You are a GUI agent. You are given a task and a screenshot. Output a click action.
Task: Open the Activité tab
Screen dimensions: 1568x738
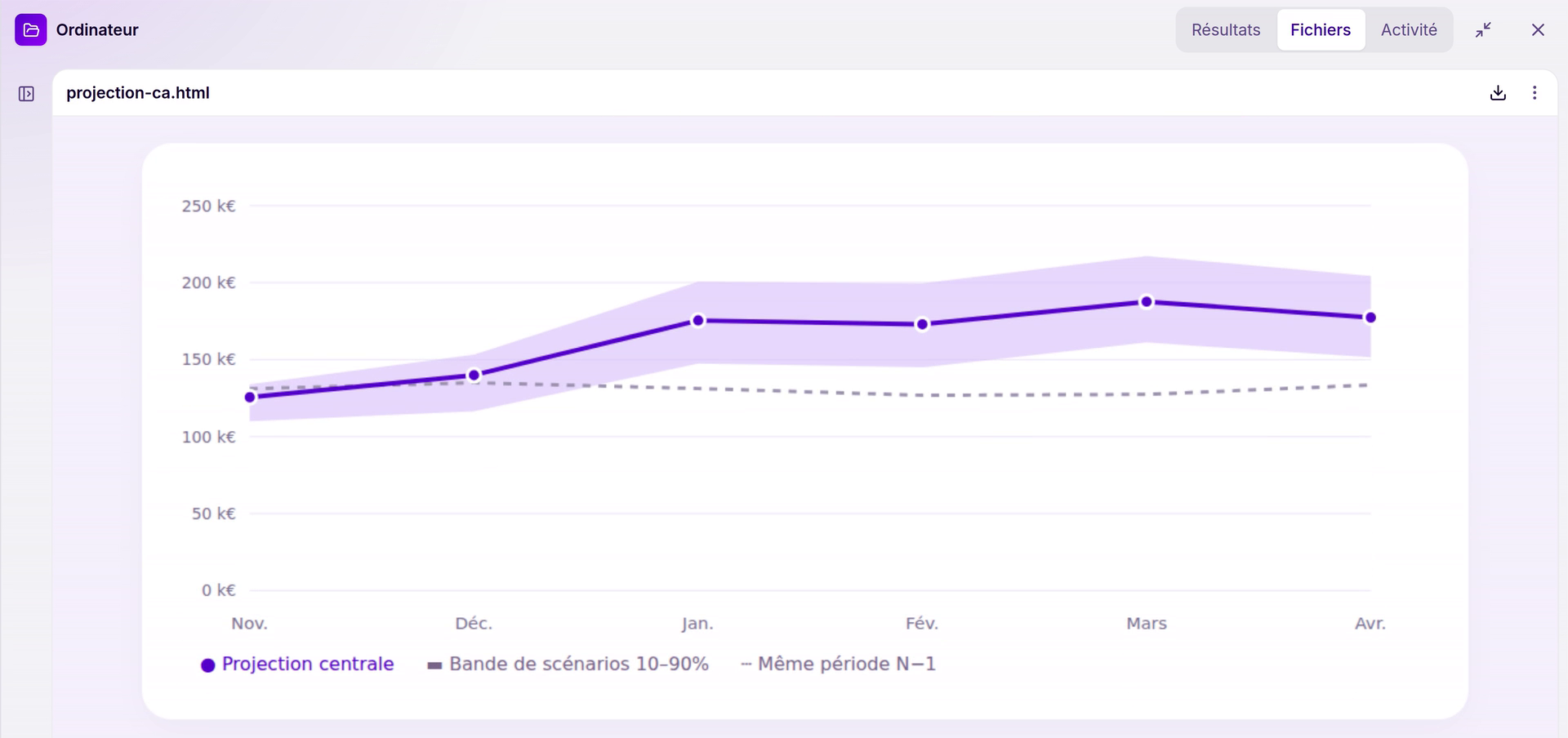click(x=1409, y=30)
